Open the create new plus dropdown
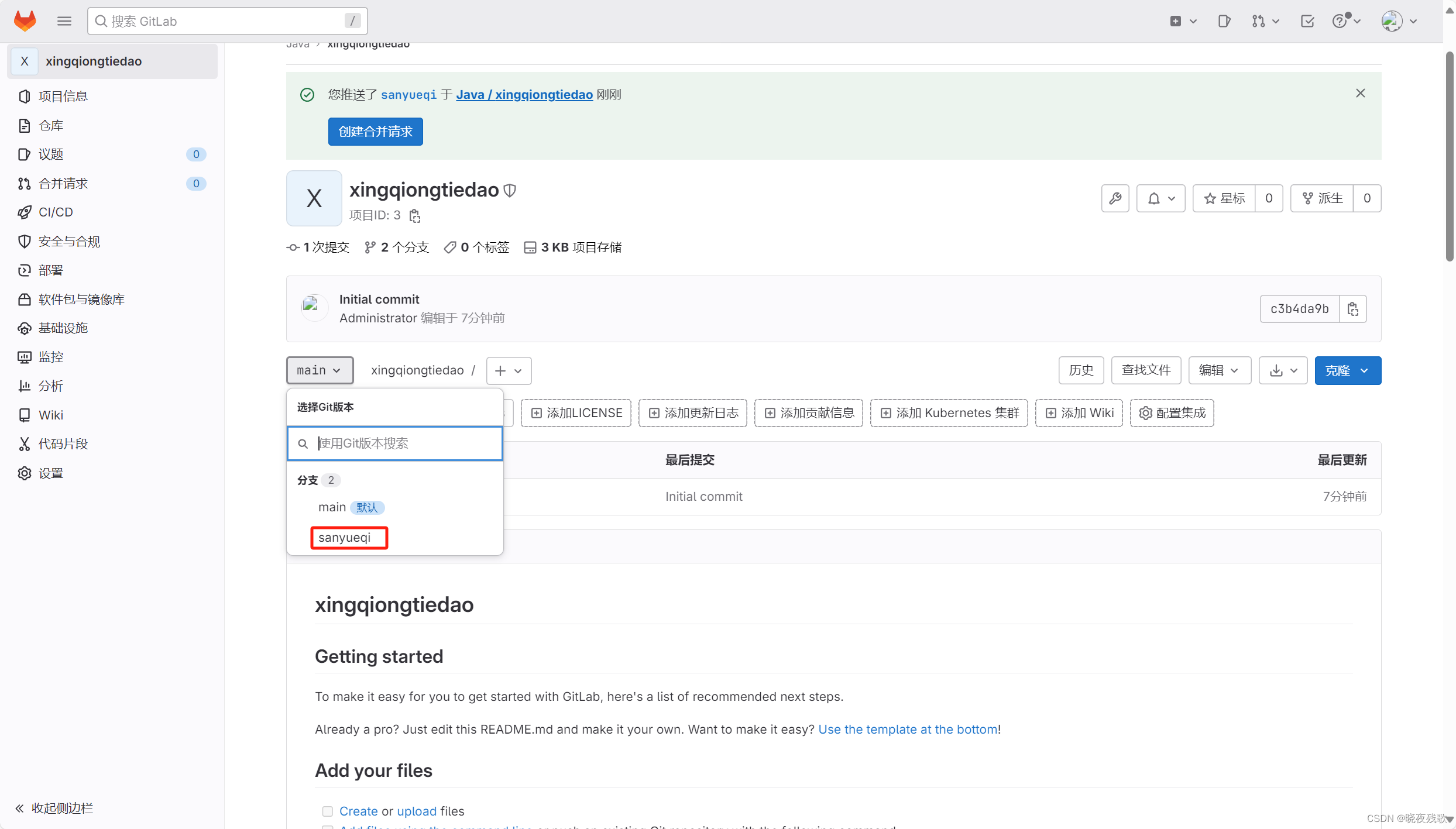This screenshot has height=829, width=1456. (1183, 21)
